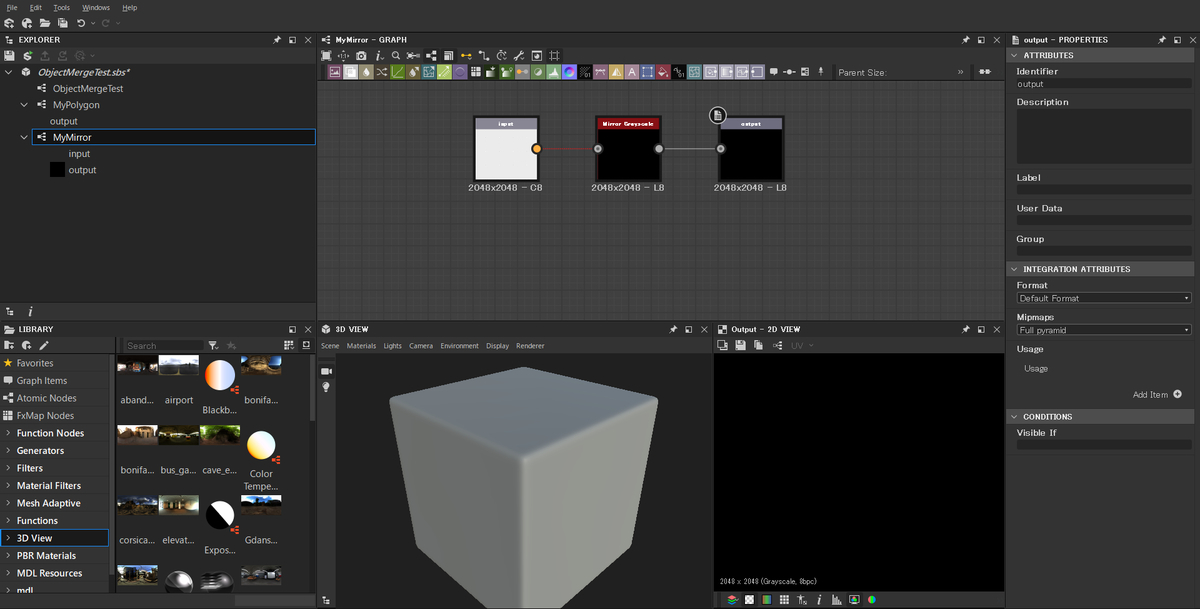
Task: Save package with Explorer floppy icon
Action: tap(9, 56)
